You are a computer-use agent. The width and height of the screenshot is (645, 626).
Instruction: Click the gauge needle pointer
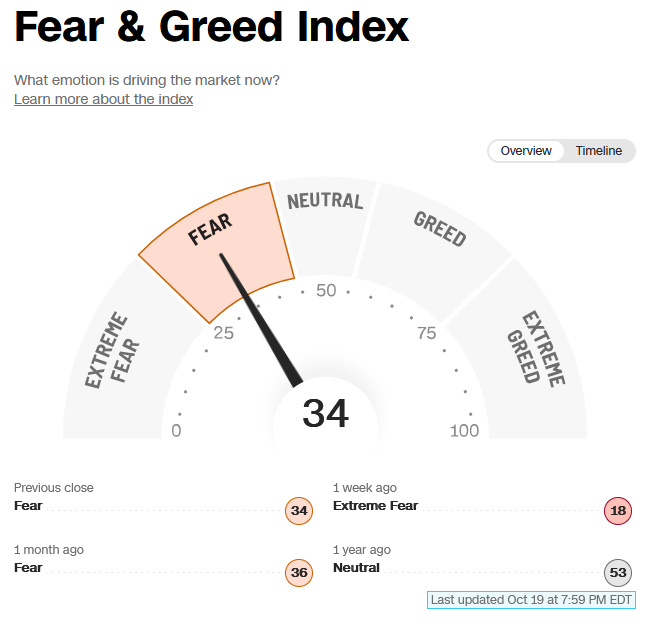click(x=261, y=320)
